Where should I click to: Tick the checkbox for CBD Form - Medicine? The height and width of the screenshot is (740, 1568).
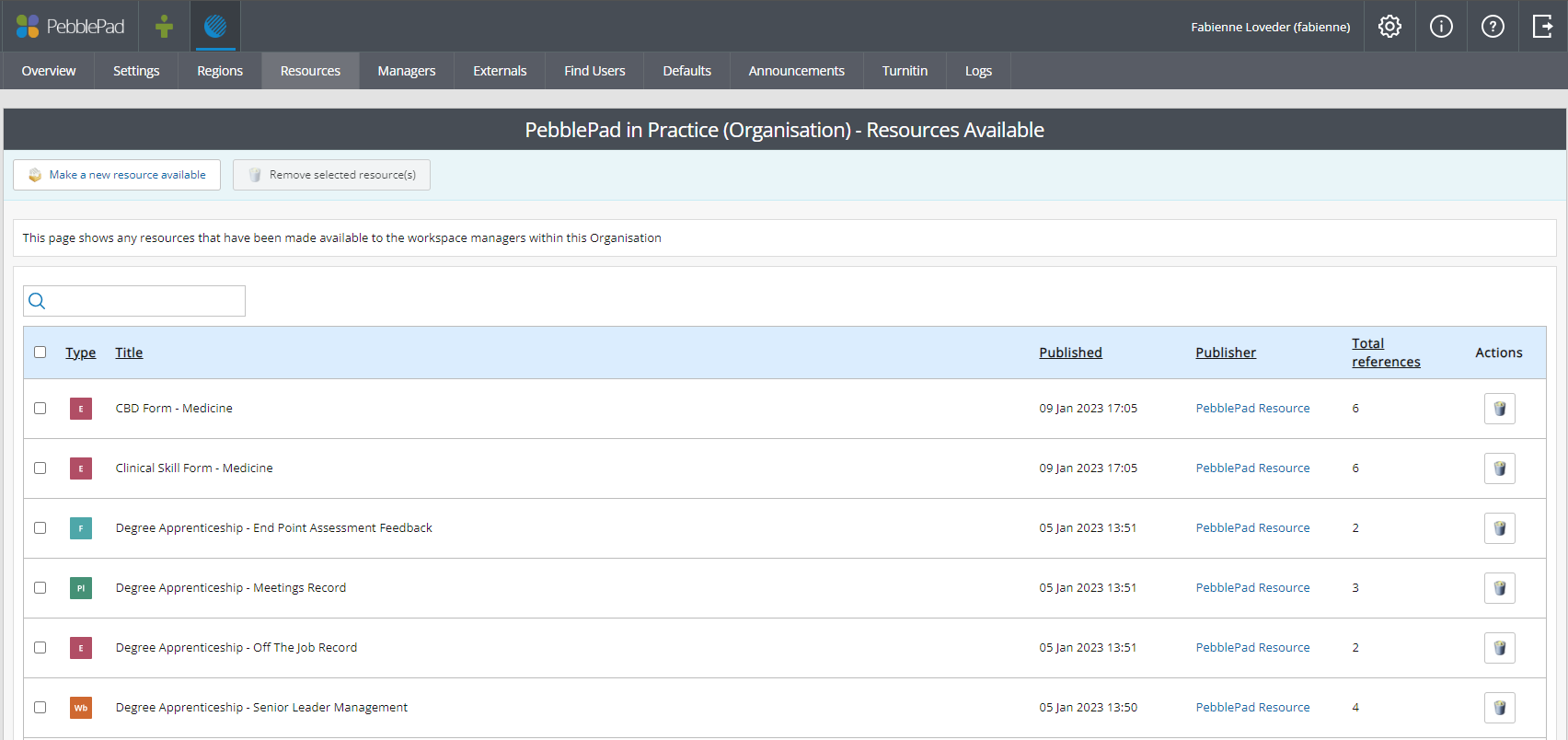(x=40, y=408)
